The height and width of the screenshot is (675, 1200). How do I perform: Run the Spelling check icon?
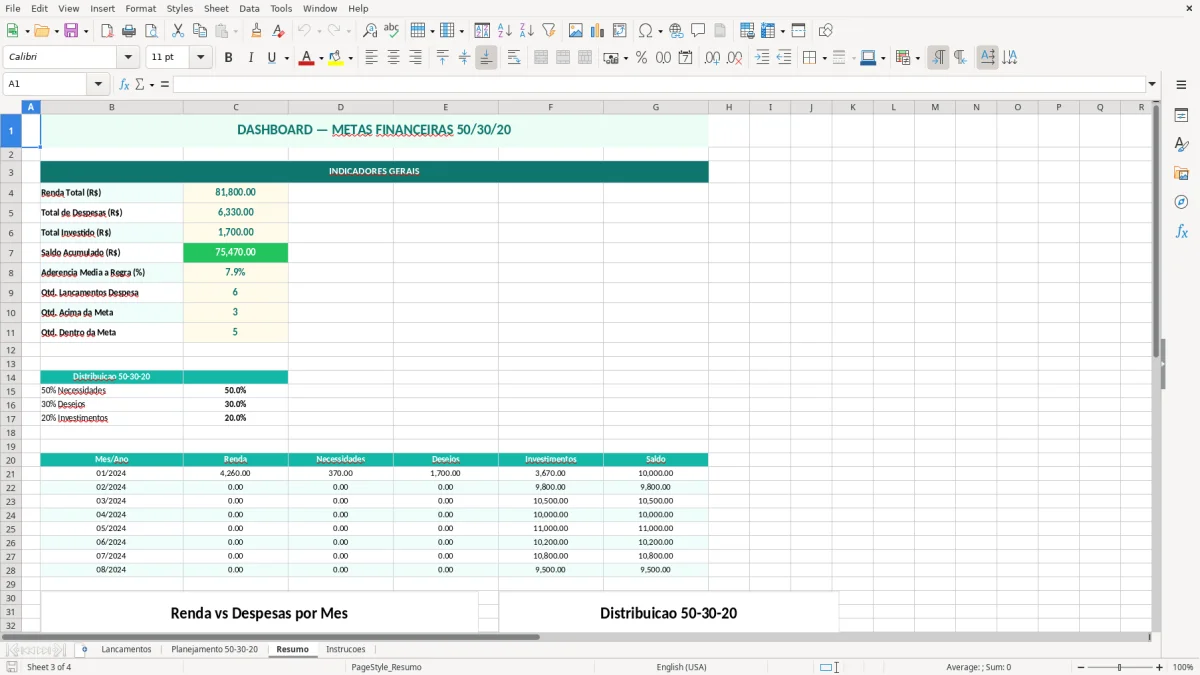392,31
